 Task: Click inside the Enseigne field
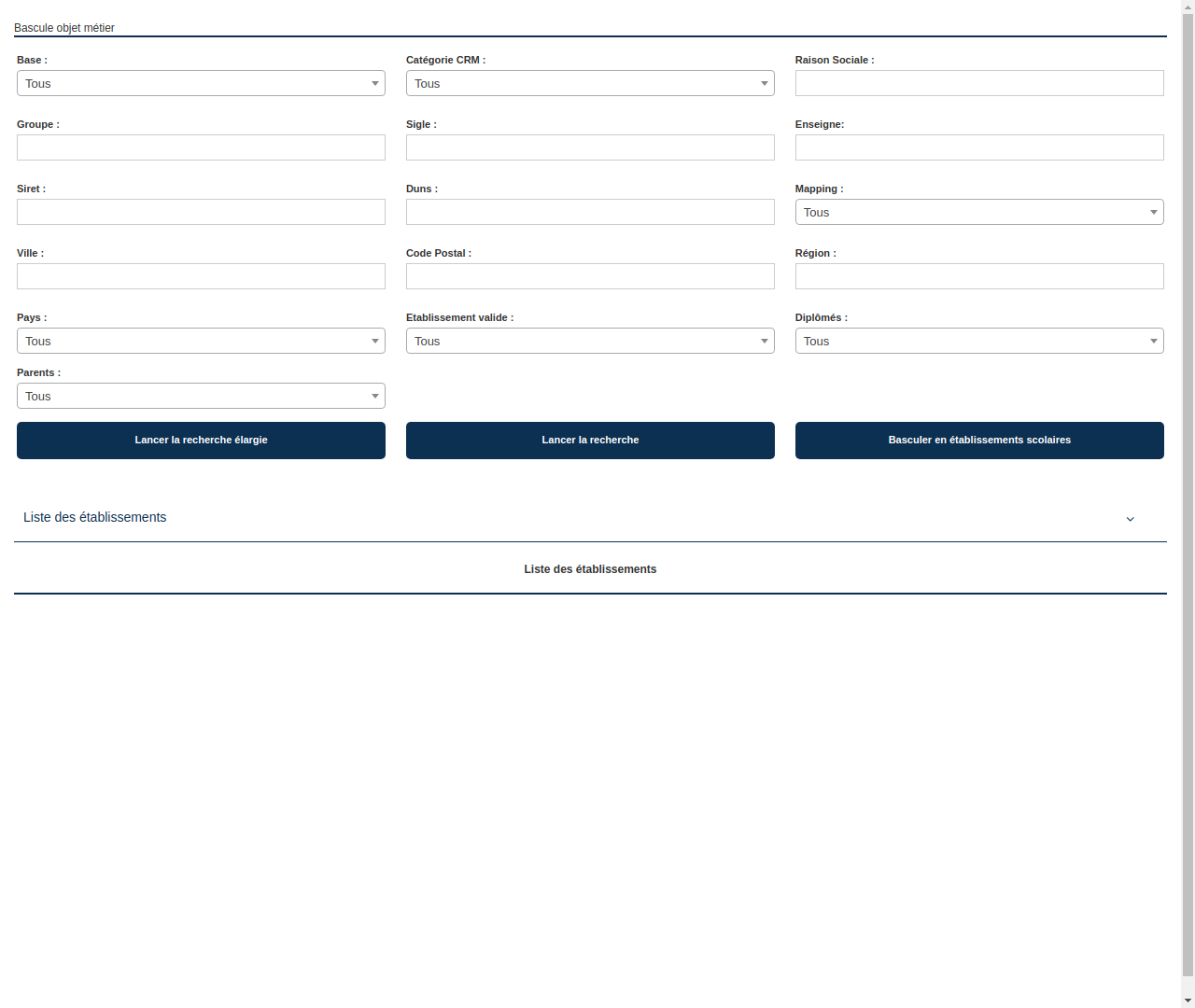978,147
